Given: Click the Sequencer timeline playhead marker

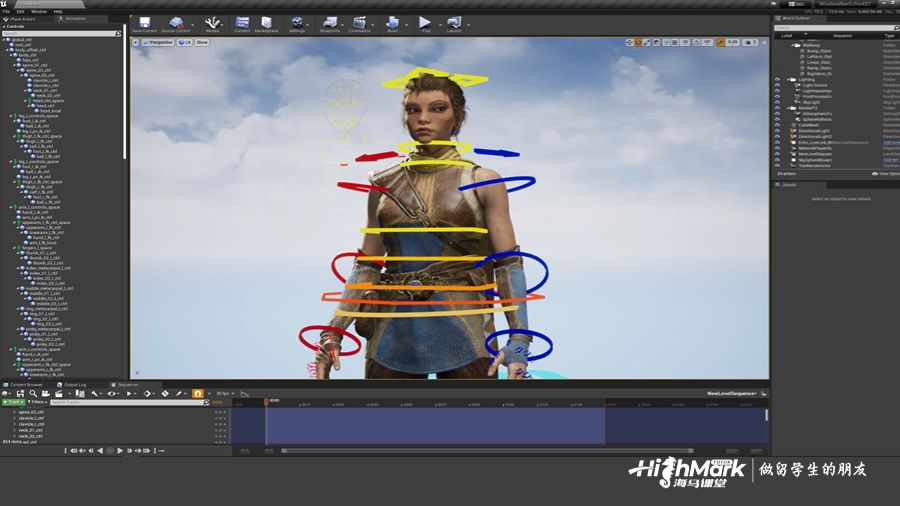Looking at the screenshot, I should pos(266,402).
